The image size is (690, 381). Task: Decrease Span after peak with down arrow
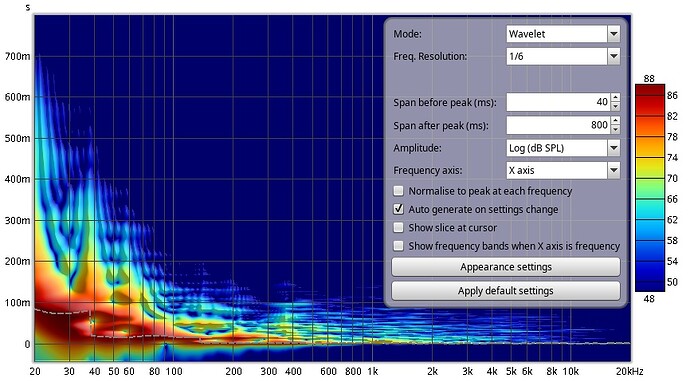click(x=616, y=129)
